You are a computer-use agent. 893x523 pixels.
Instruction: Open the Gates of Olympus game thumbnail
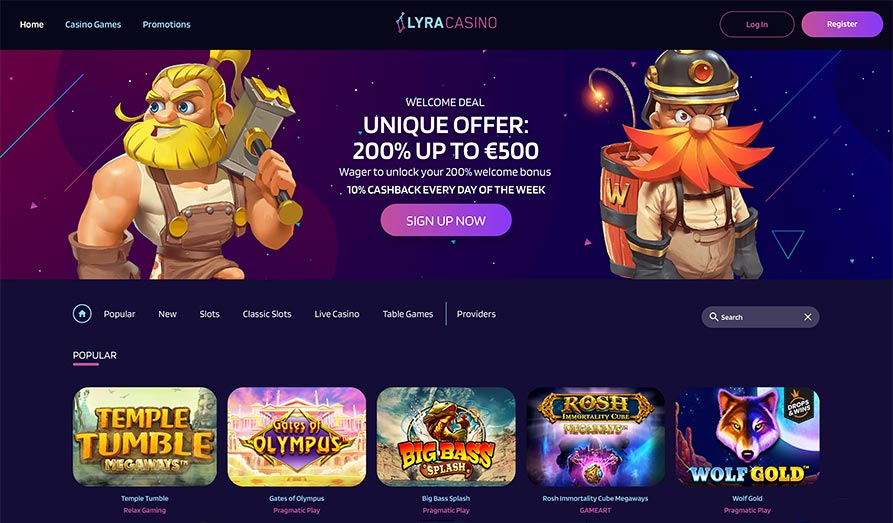tap(297, 436)
